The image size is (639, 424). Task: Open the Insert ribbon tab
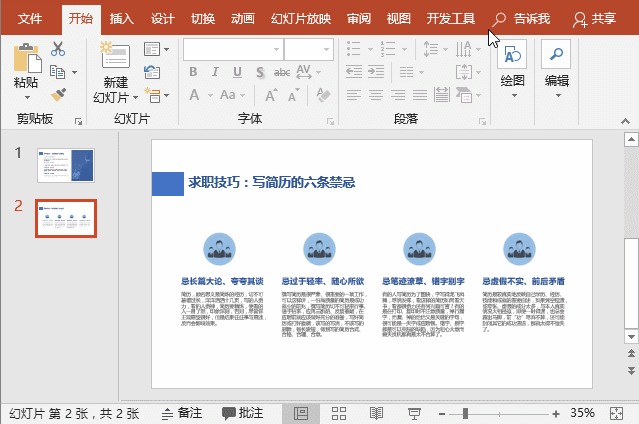121,18
